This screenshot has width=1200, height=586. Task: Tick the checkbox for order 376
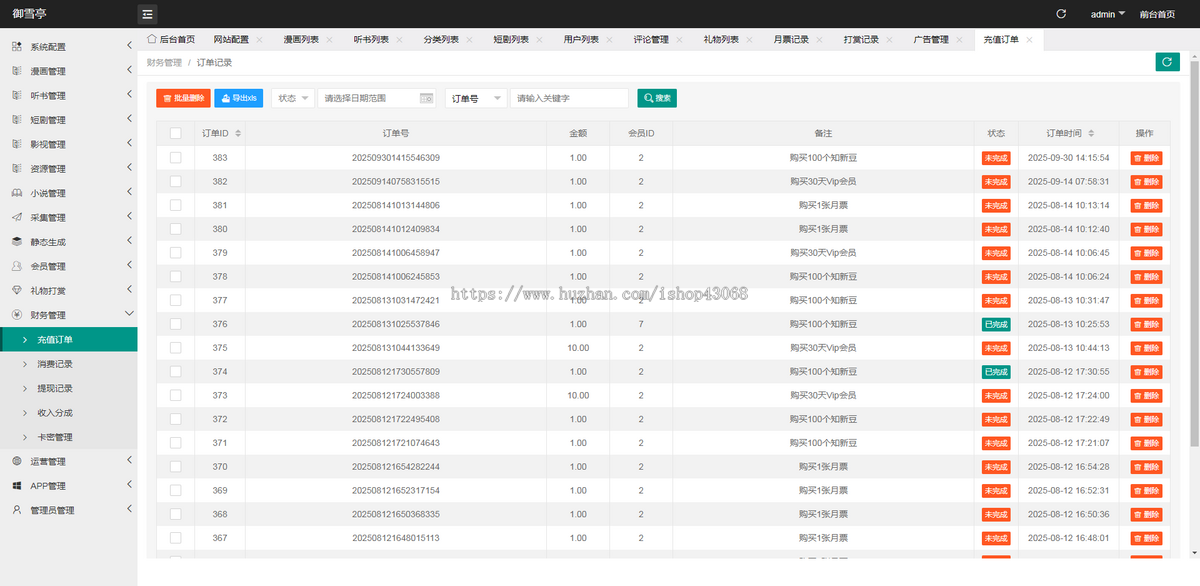(176, 324)
